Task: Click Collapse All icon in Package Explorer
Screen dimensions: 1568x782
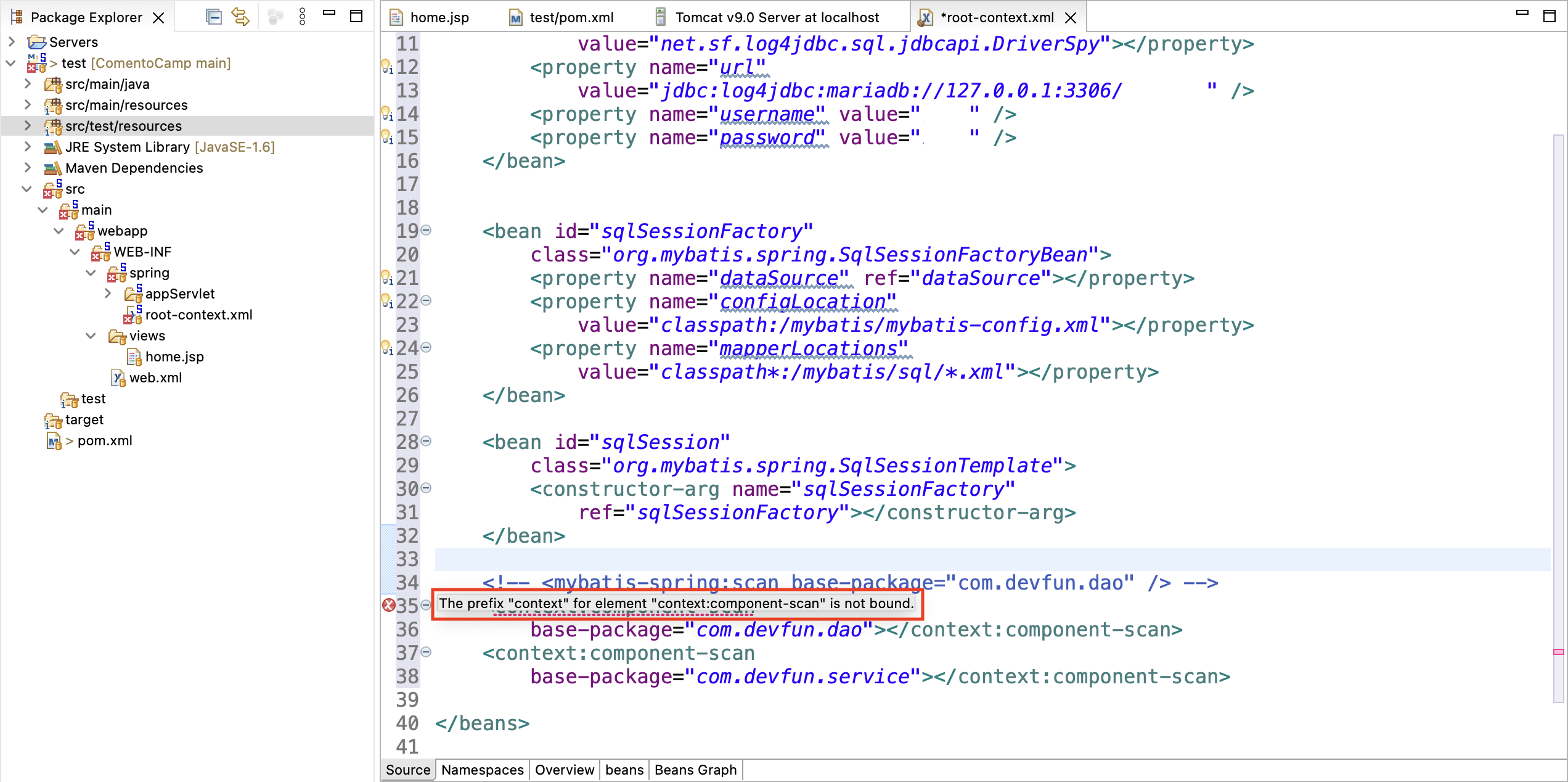Action: tap(213, 17)
